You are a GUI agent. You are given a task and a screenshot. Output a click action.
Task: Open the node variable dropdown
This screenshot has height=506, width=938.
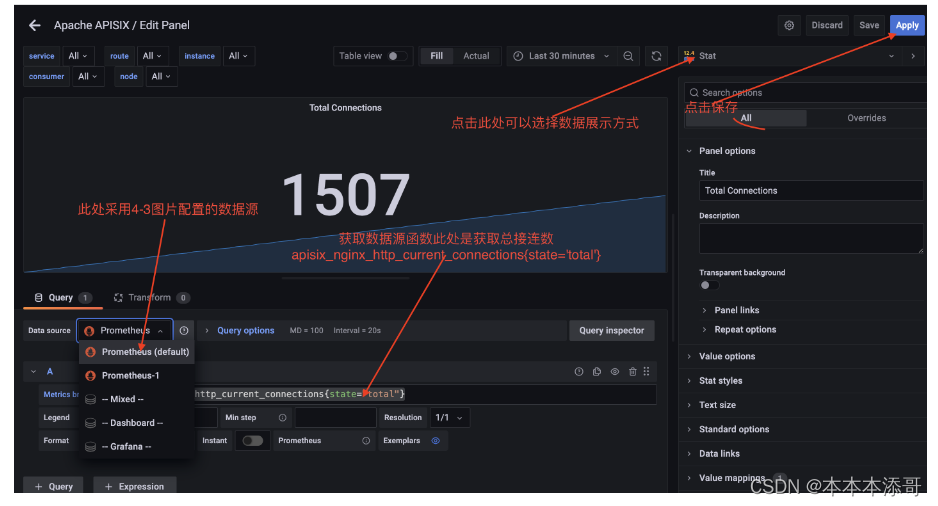pos(161,77)
